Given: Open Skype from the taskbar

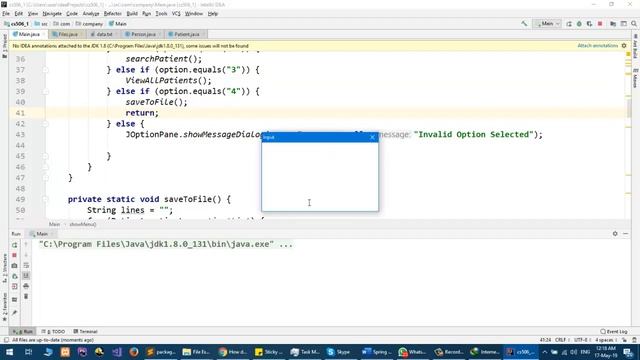Looking at the screenshot, I should 339,352.
